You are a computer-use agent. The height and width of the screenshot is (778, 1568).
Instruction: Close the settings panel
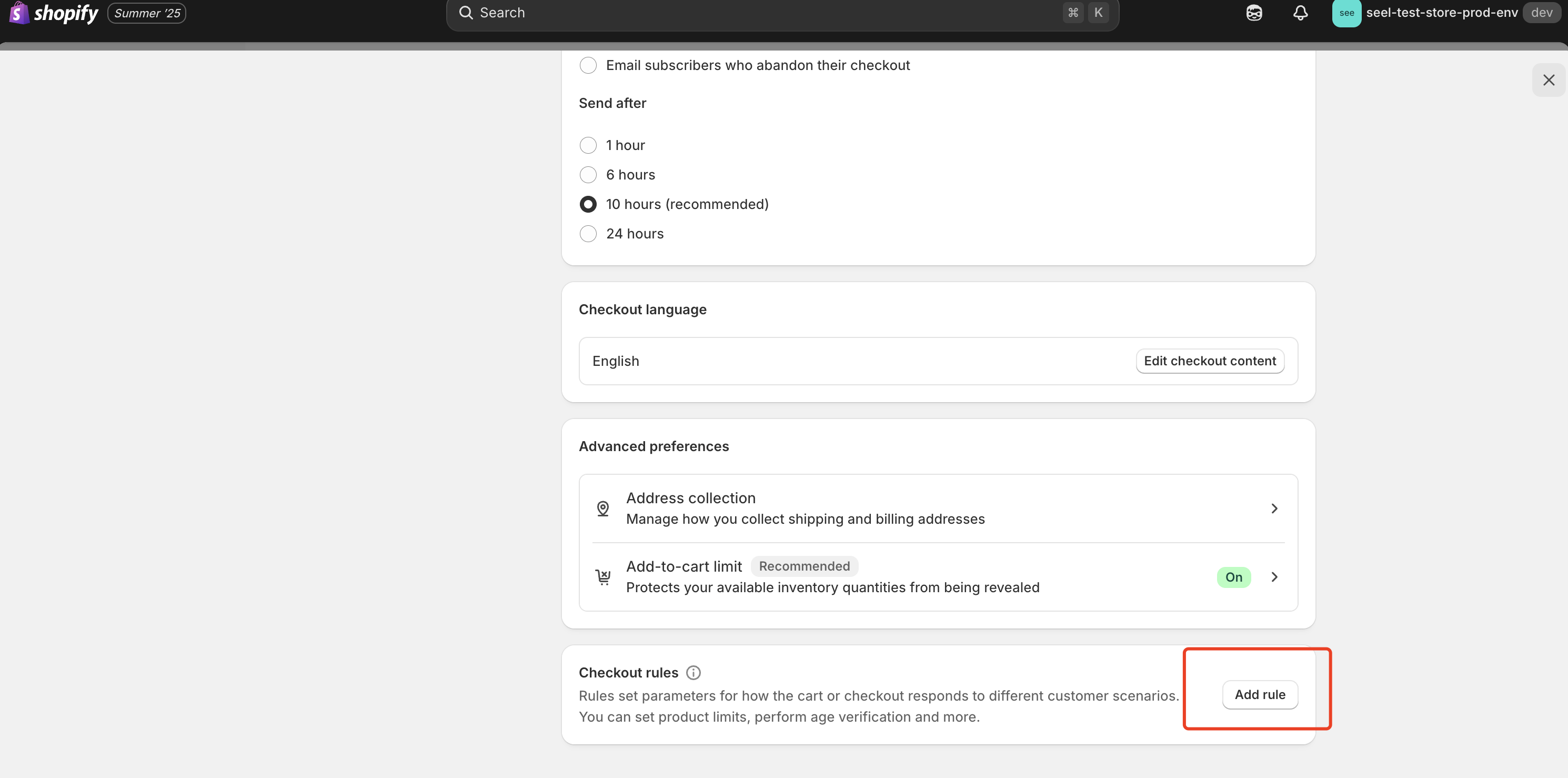(1549, 80)
